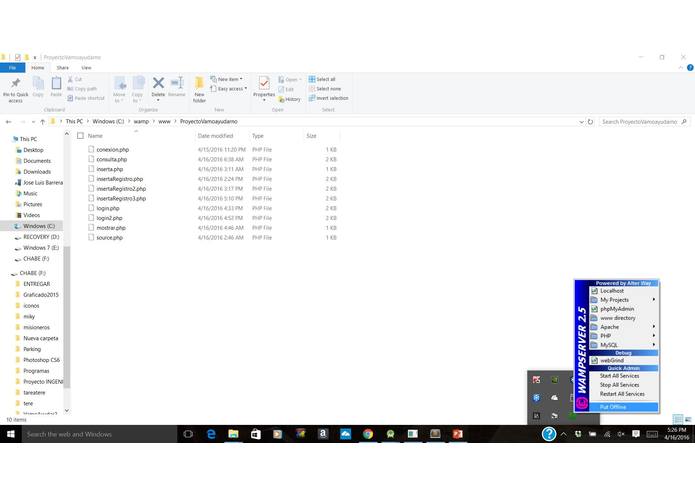695x494 pixels.
Task: Open www directory from WAMP menu
Action: pyautogui.click(x=624, y=318)
